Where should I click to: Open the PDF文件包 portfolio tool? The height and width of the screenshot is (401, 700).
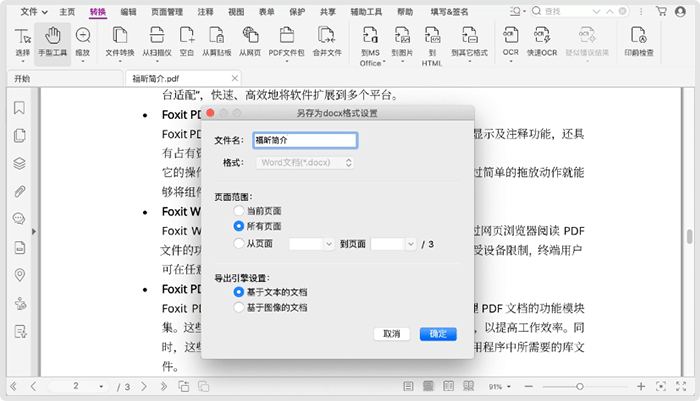286,43
